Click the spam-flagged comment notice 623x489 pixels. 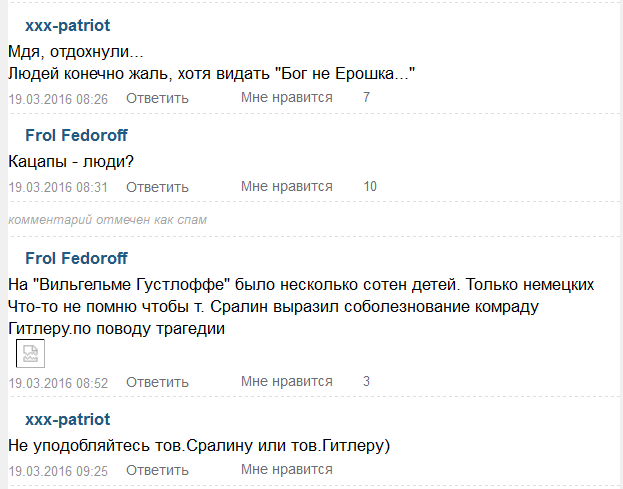108,219
